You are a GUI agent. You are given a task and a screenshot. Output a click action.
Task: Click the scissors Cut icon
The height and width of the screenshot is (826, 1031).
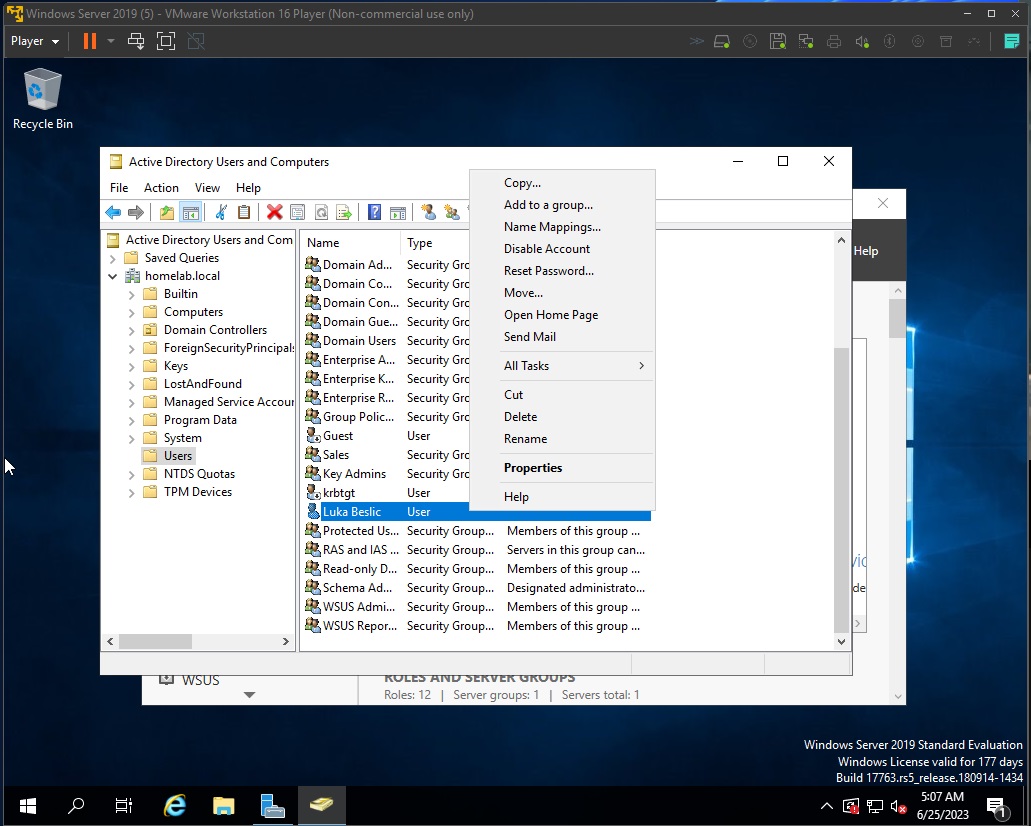coord(221,212)
